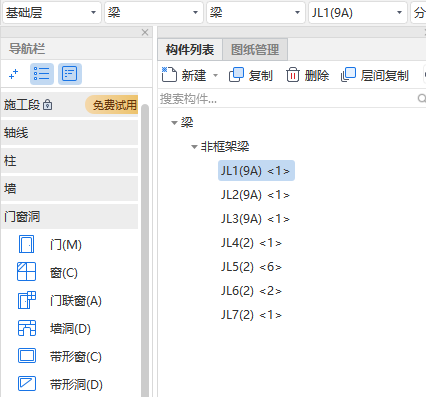Click the sparkle add icon in navigation bar
Screen dimensions: 426x397
[x=13, y=74]
